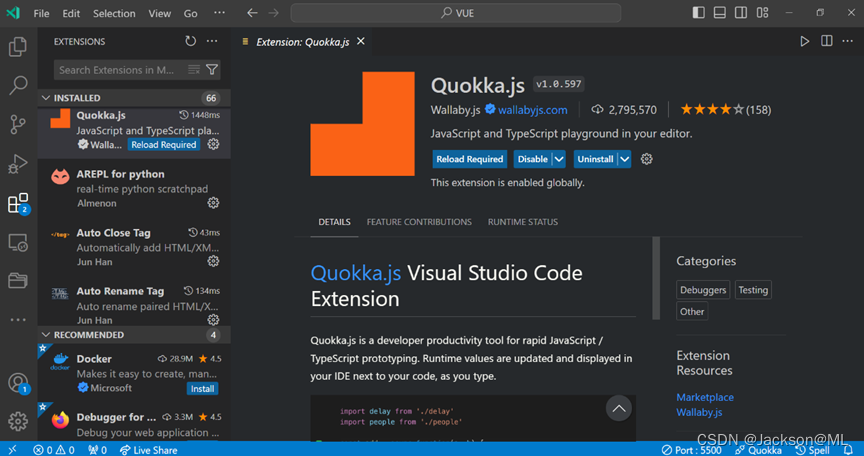Toggle bottom panel layout icon

[x=720, y=13]
